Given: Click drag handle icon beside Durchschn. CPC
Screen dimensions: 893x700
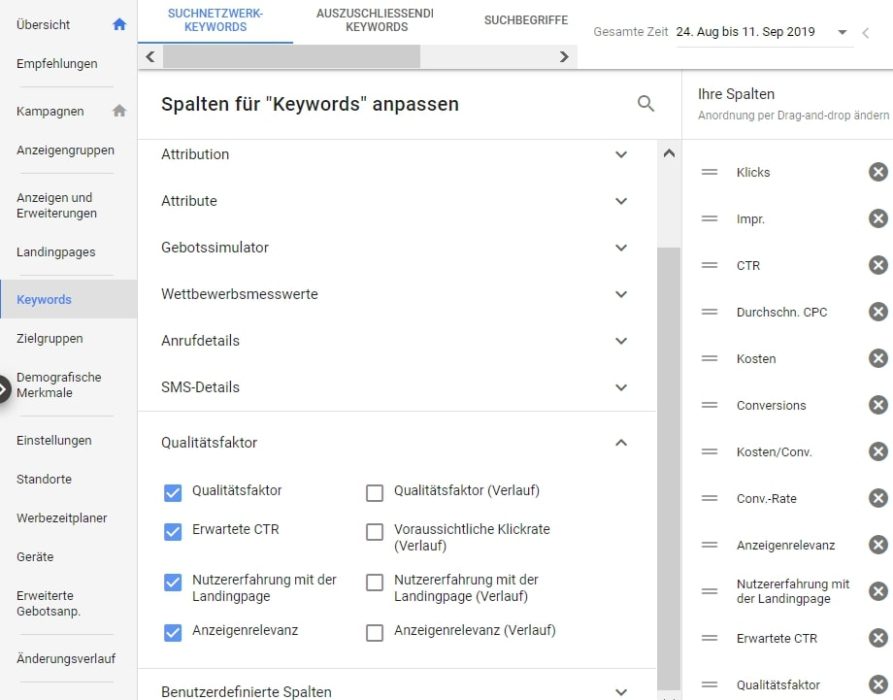Looking at the screenshot, I should pyautogui.click(x=709, y=312).
